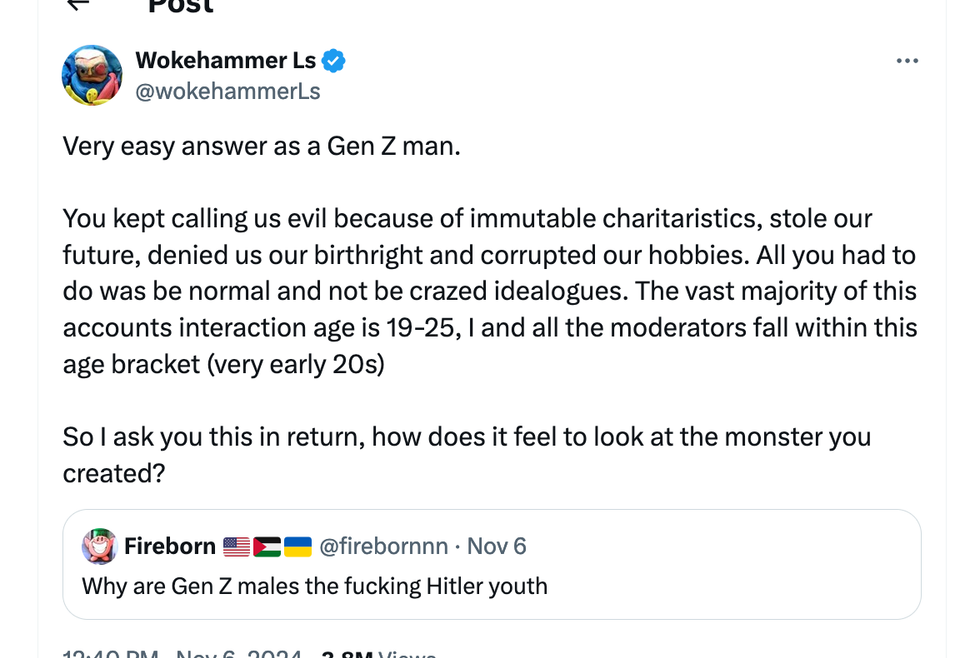This screenshot has height=658, width=960.
Task: Click the Ukraine flag emoji beside Fireborn
Action: click(x=298, y=546)
